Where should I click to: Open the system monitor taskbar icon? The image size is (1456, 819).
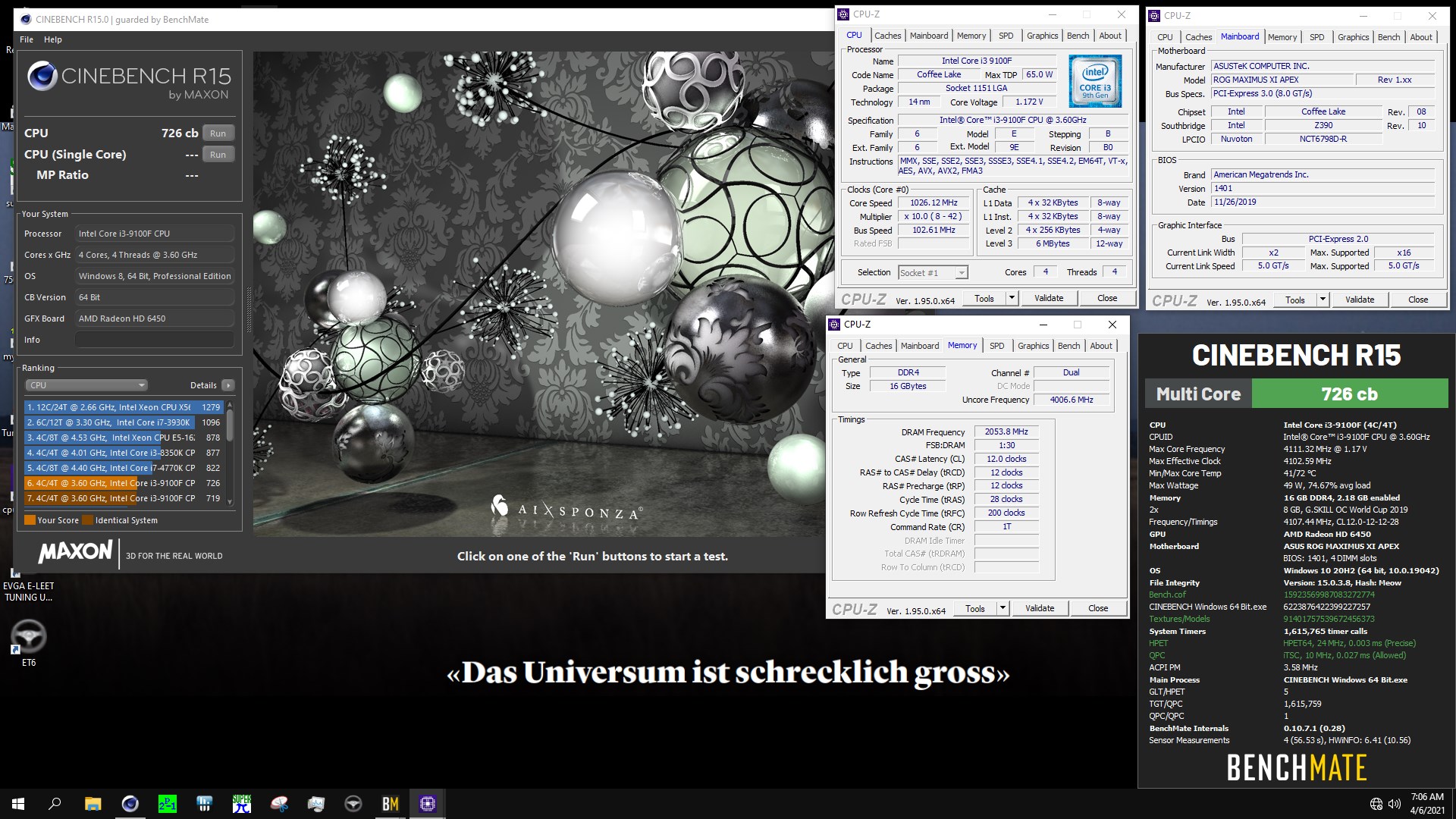tap(316, 804)
